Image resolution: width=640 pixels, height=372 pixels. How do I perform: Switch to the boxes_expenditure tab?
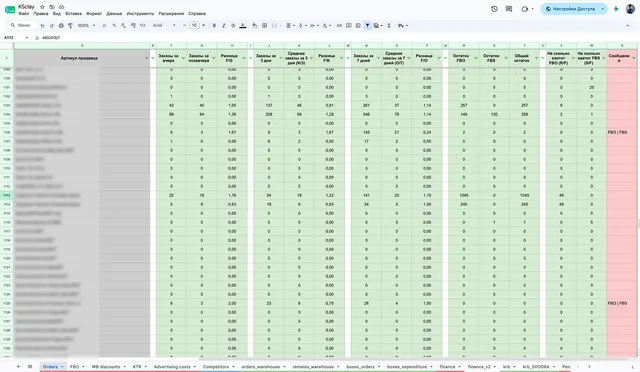tap(407, 367)
